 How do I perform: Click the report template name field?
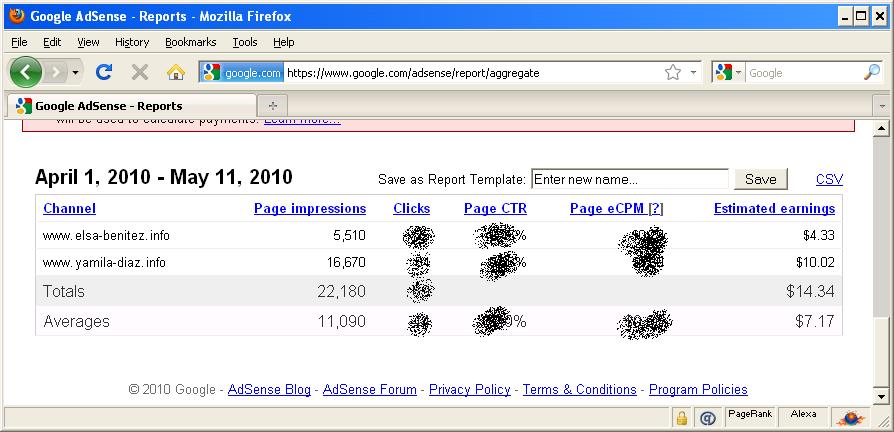pos(629,180)
